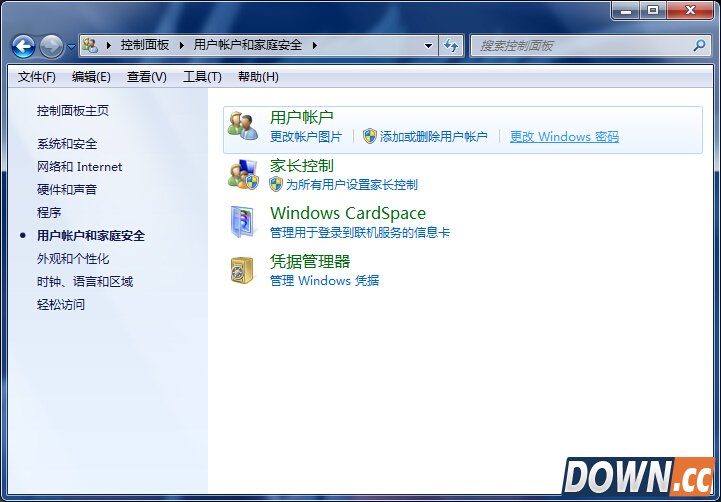Screen dimensions: 721x502
Task: Expand the arrow after 控制面板 in breadcrumb
Action: tap(182, 45)
